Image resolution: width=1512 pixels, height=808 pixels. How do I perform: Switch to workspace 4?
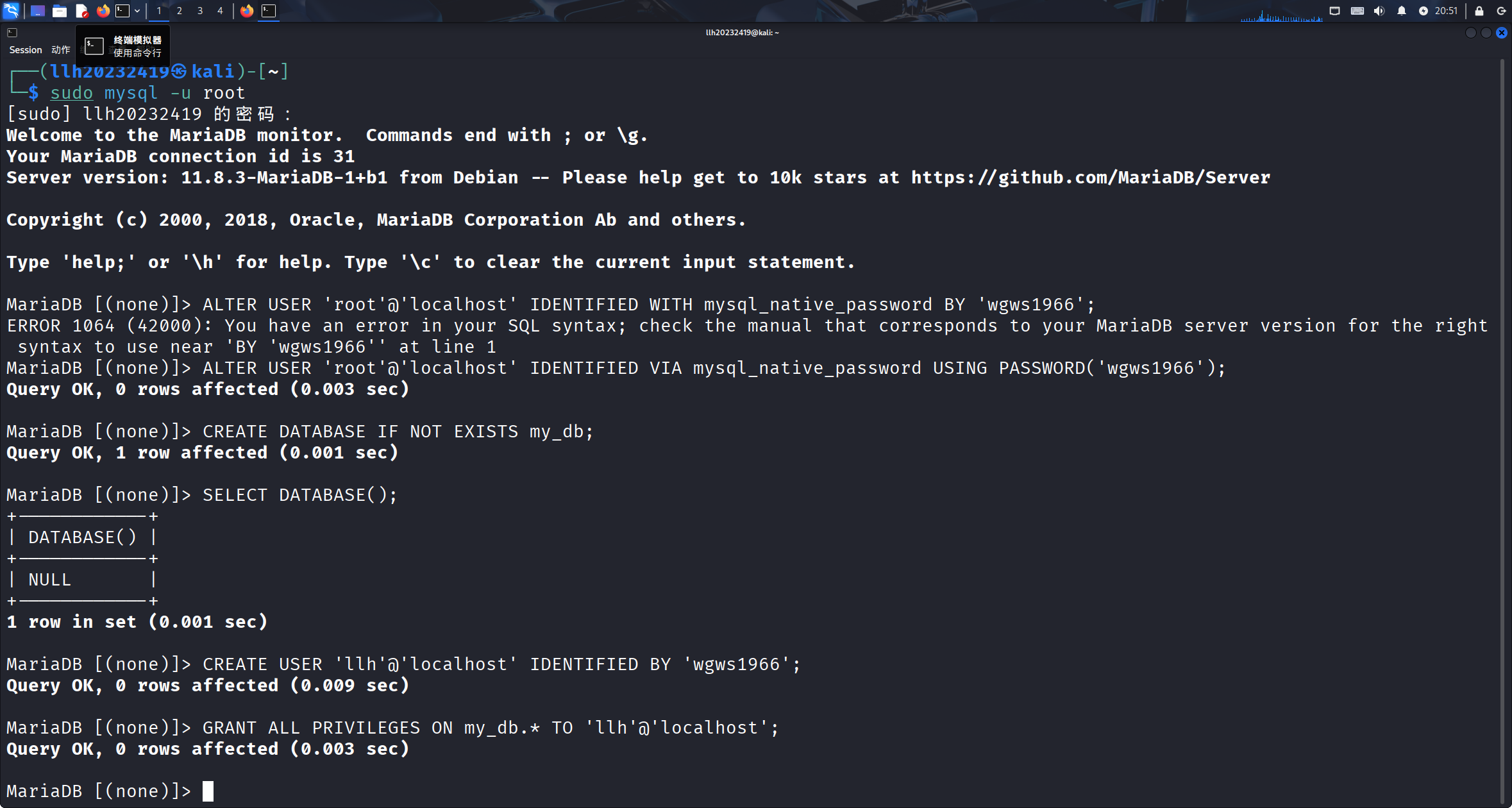220,11
